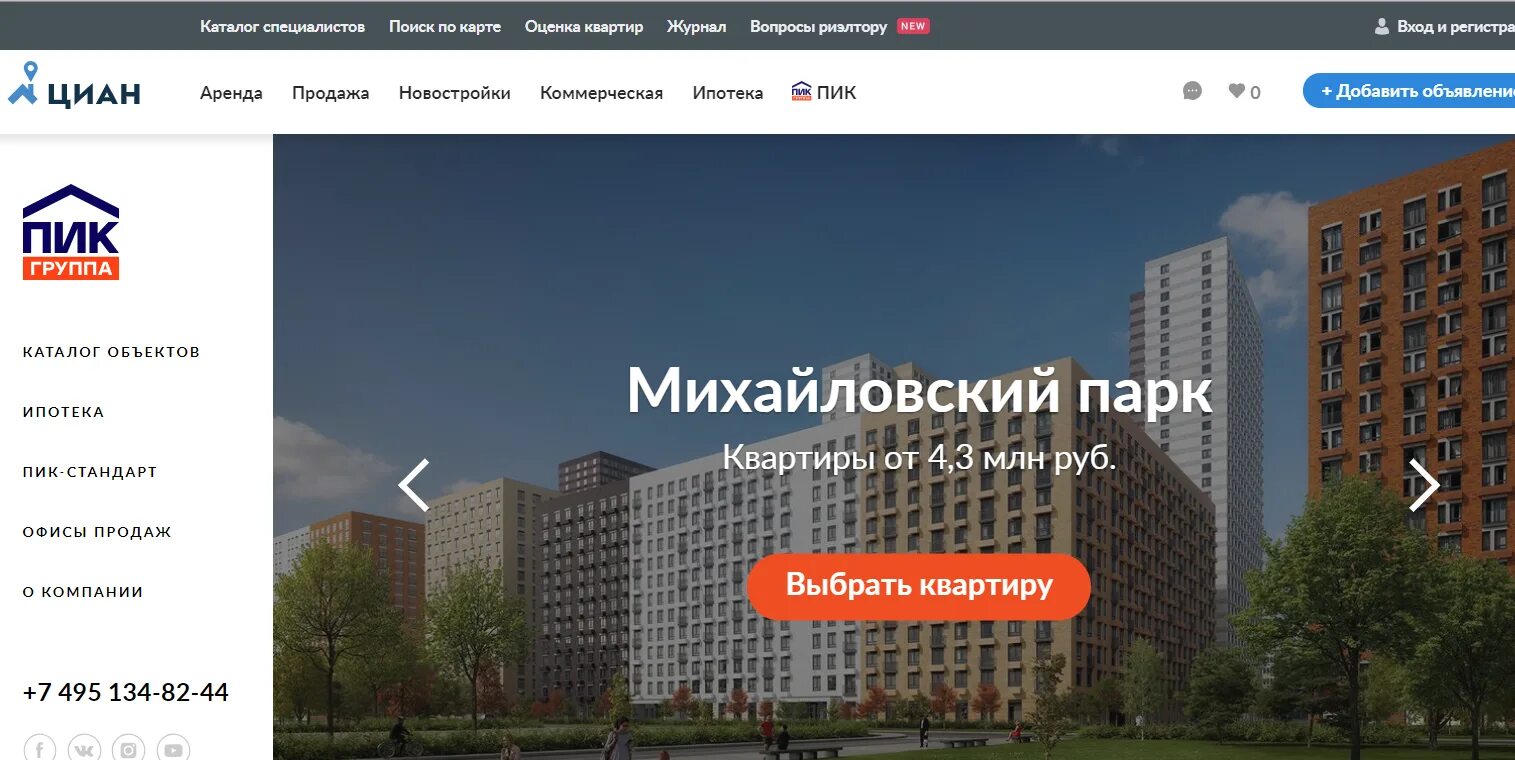
Task: Open the Аренда menu
Action: (x=231, y=93)
